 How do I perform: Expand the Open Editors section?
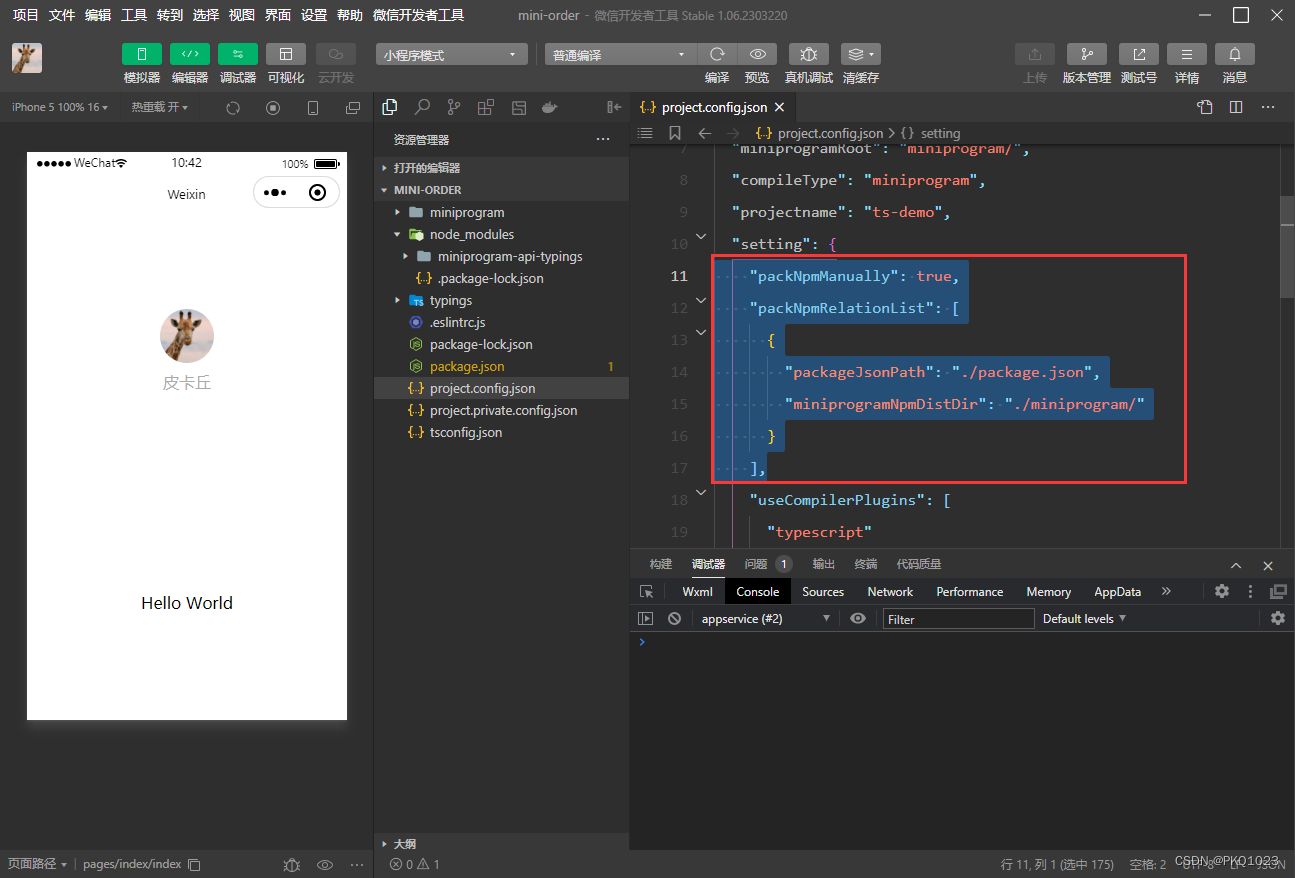[501, 168]
